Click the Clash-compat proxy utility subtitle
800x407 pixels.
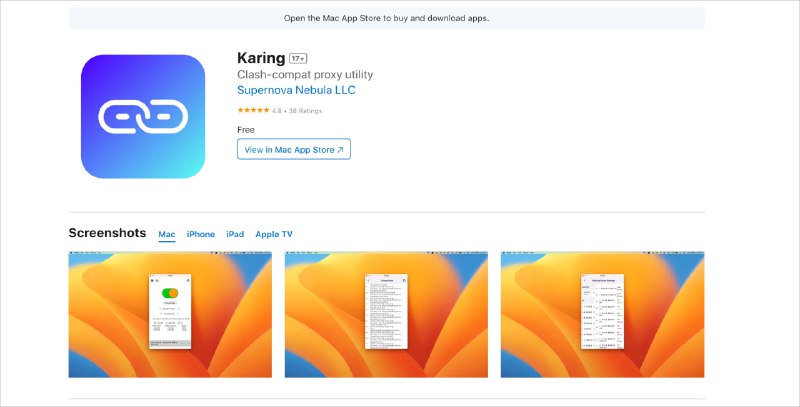[305, 75]
